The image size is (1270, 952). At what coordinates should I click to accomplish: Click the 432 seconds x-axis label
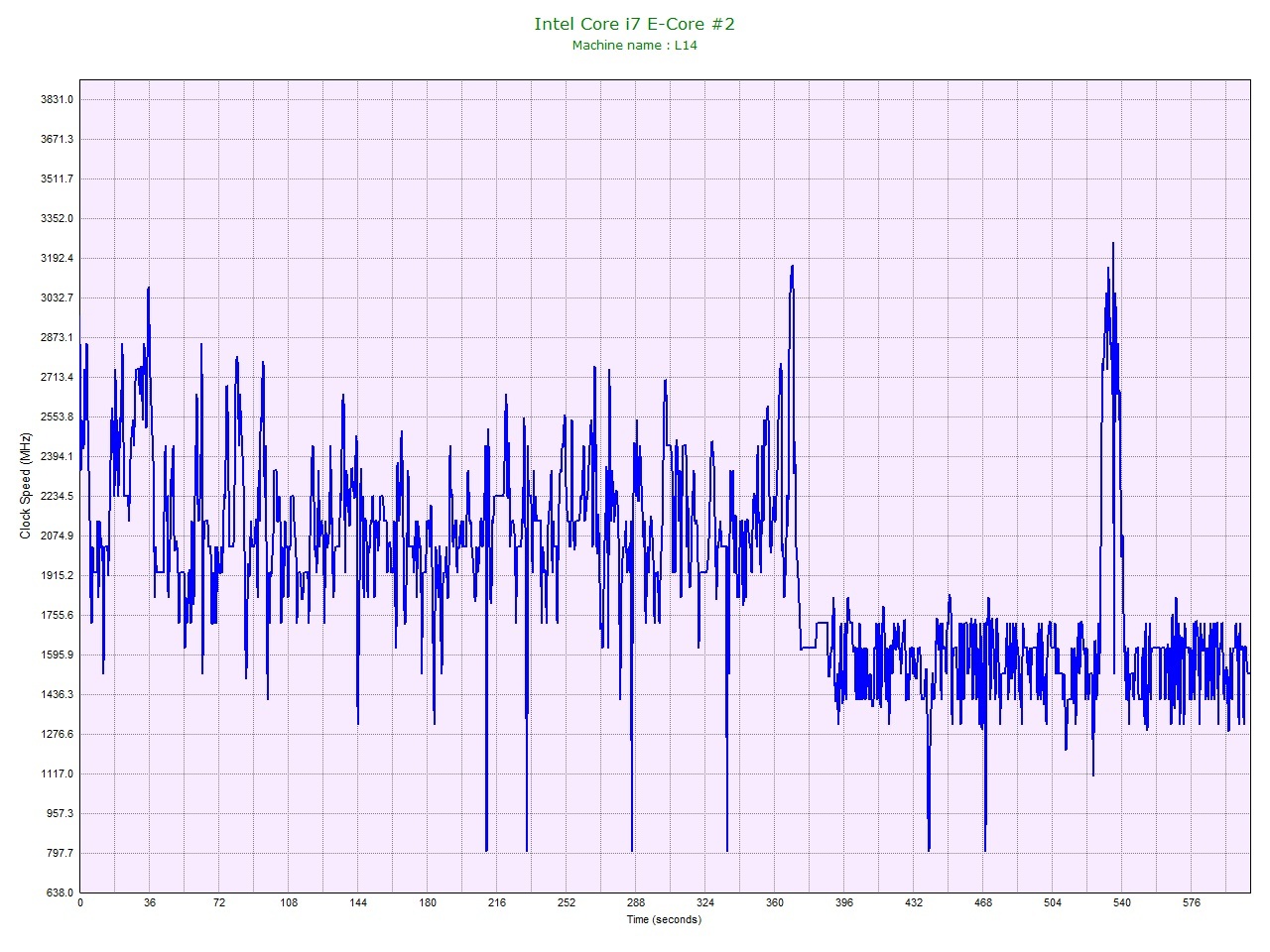[x=914, y=902]
